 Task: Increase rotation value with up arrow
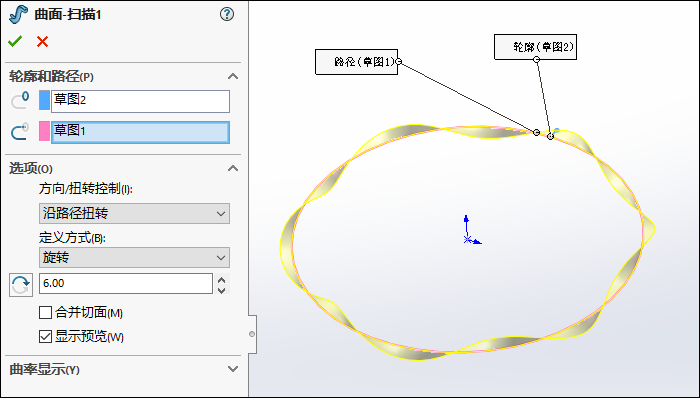pos(221,279)
